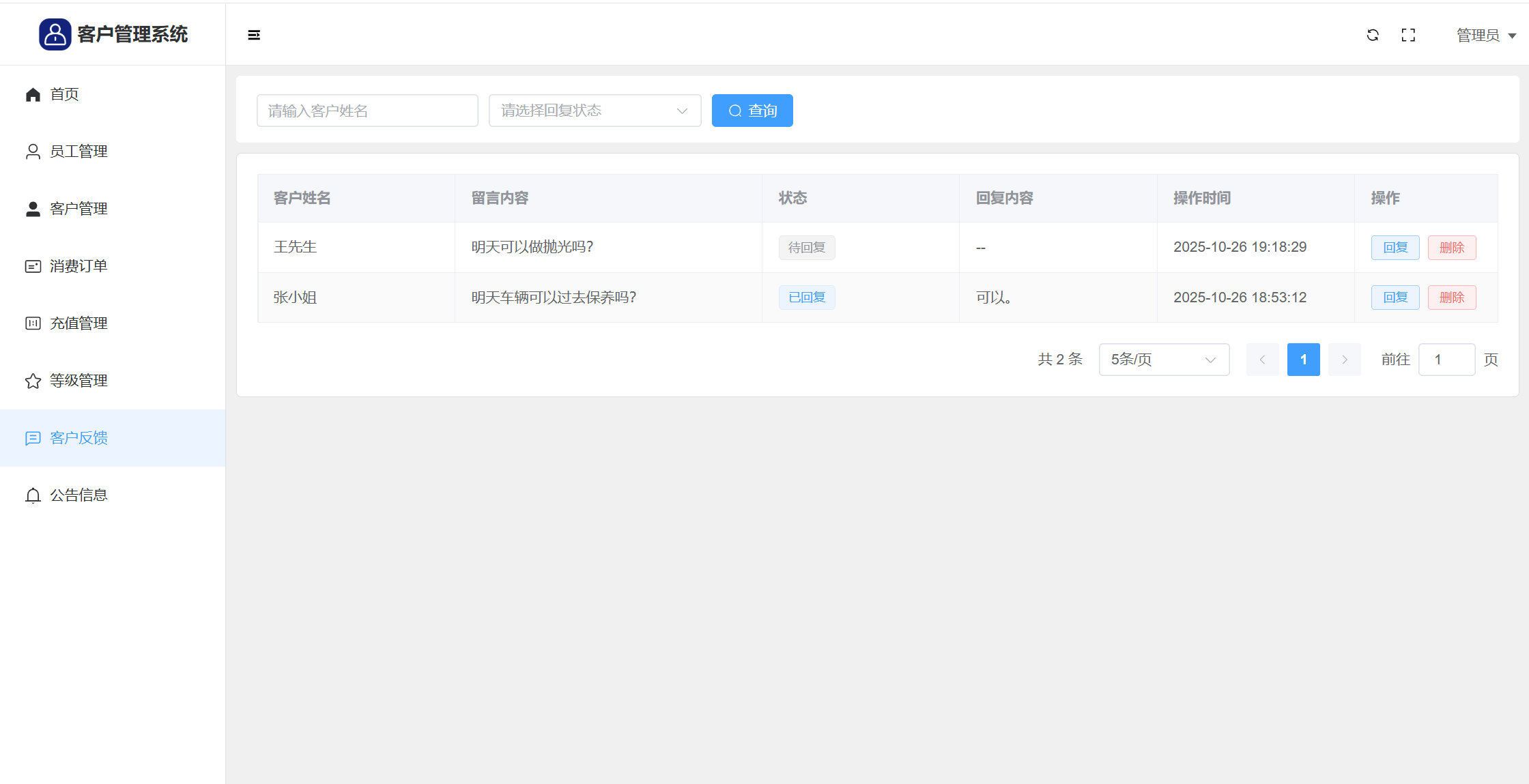The height and width of the screenshot is (784, 1529).
Task: Click the refresh icon in header
Action: pyautogui.click(x=1373, y=35)
